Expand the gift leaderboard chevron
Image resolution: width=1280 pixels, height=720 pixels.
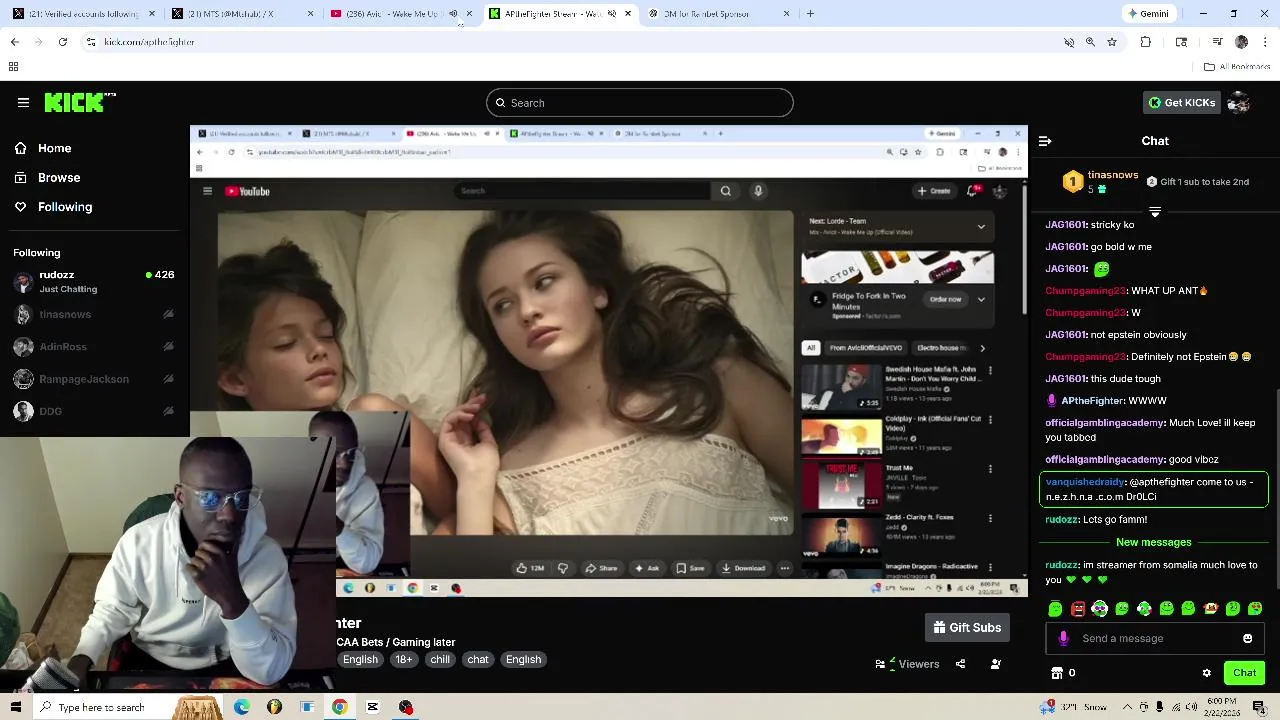pos(1155,212)
